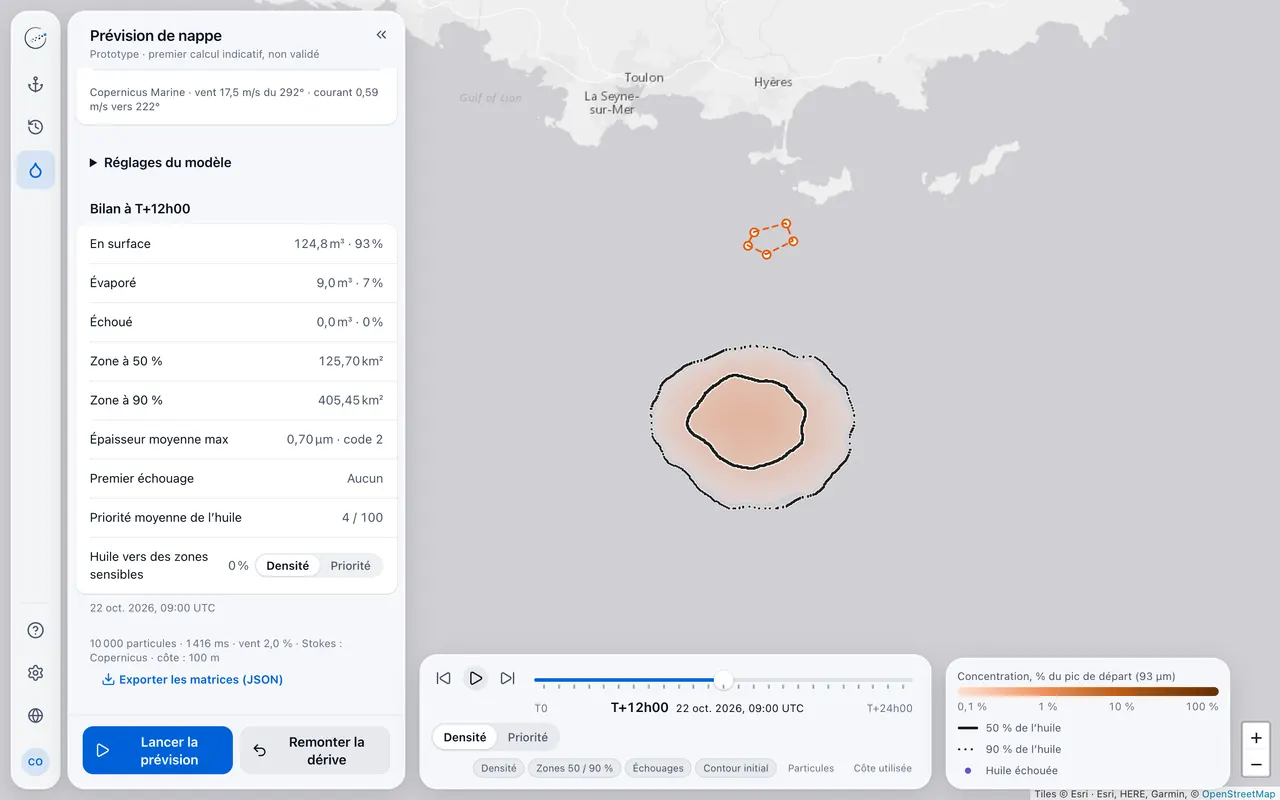Click the En surface value 124,8 m³ · 93 %

(338, 244)
